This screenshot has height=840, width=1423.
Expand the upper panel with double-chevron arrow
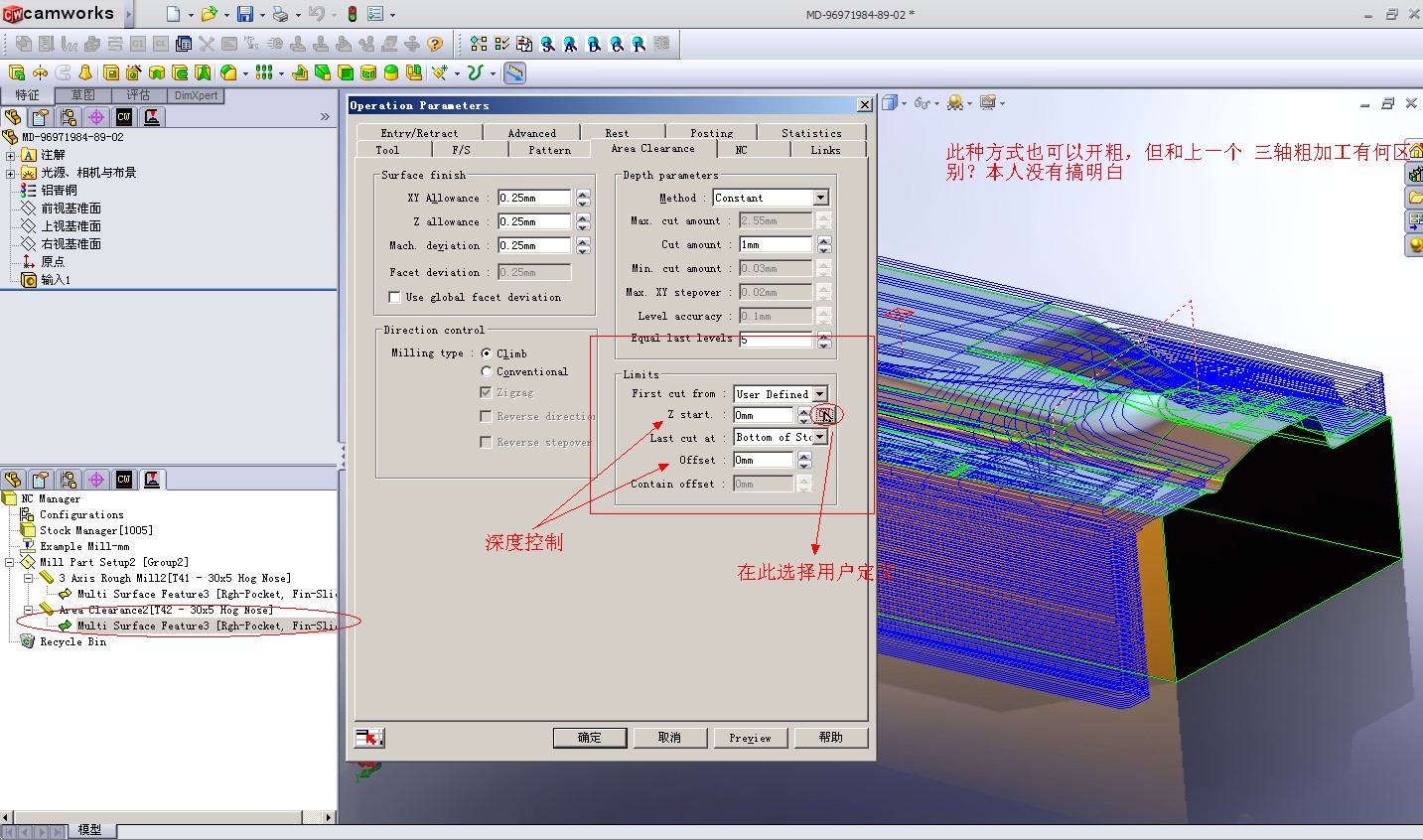325,117
